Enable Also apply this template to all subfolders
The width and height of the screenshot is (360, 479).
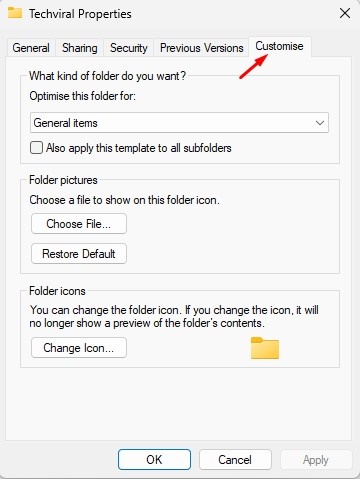click(x=36, y=147)
